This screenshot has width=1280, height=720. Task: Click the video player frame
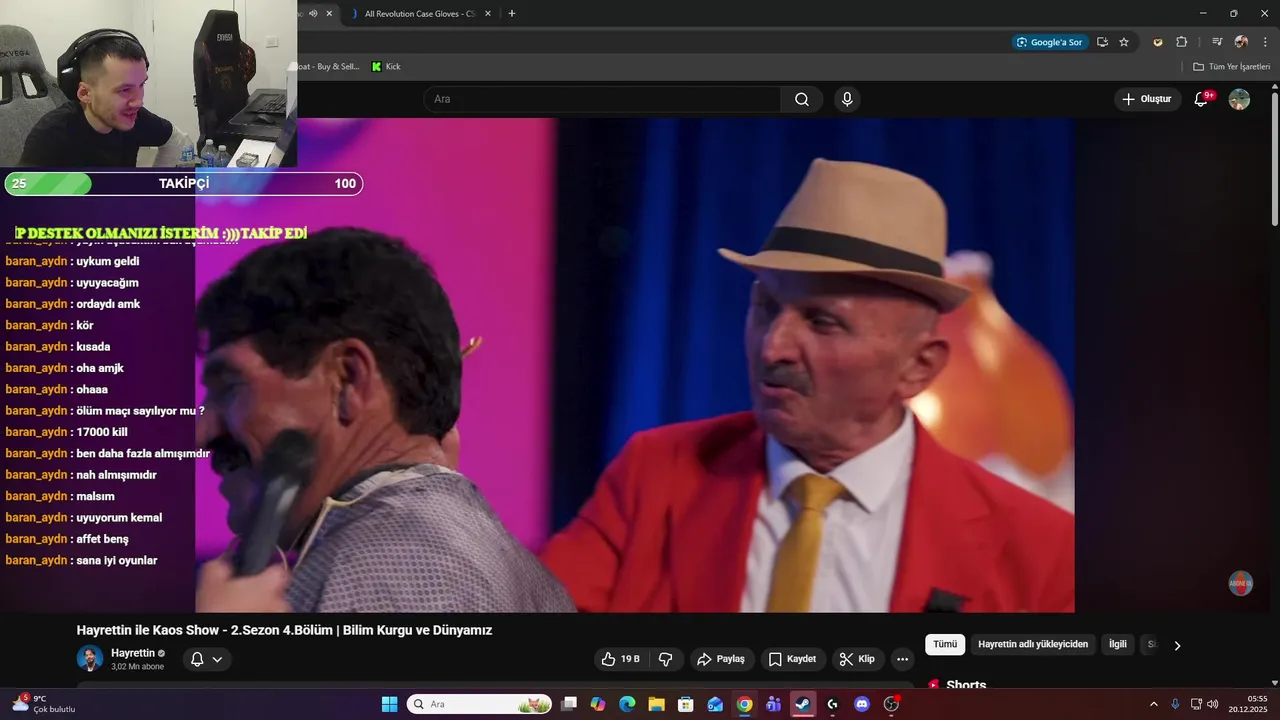point(635,365)
